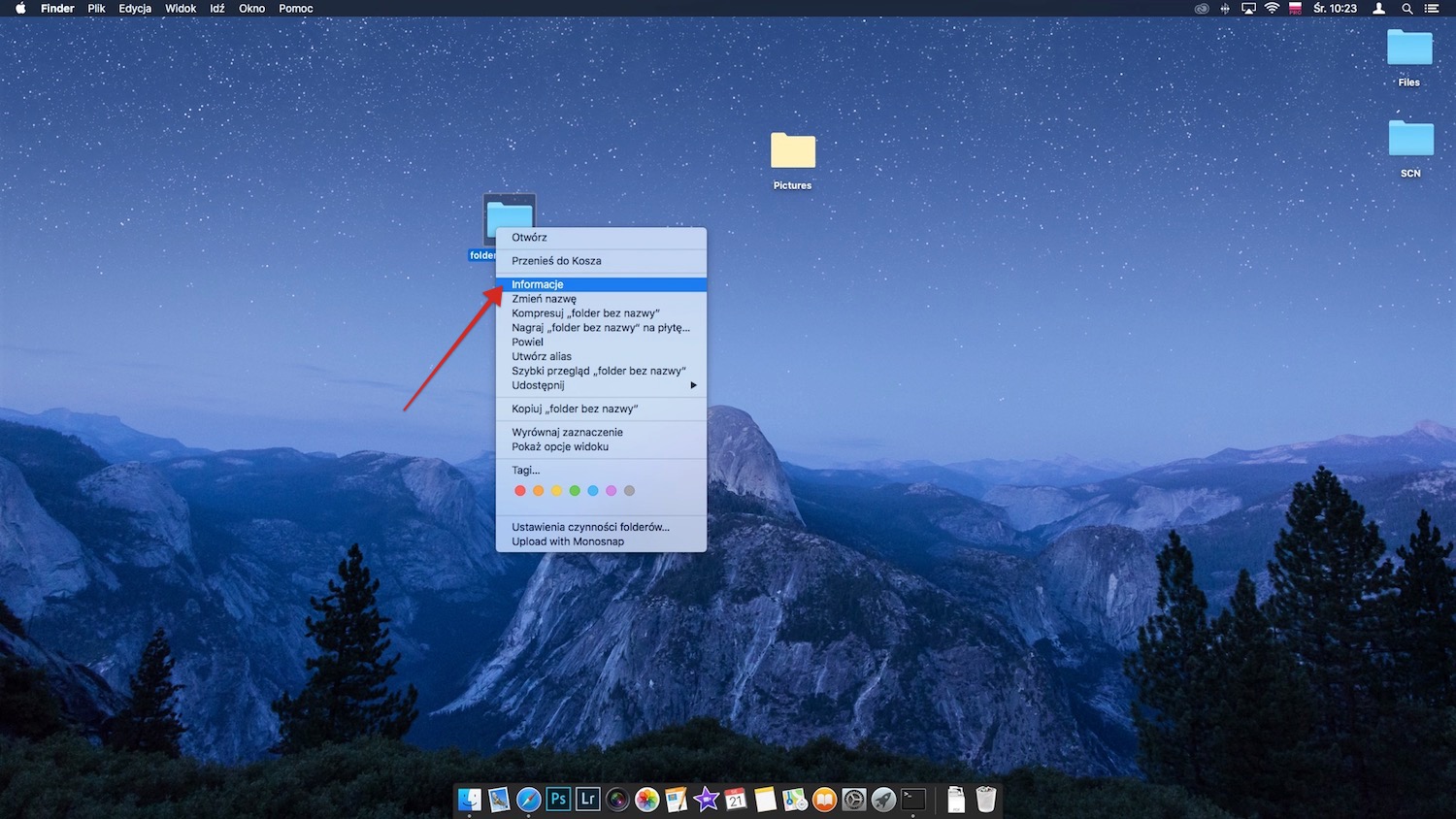
Task: Launch Lightroom from the dock
Action: click(587, 799)
